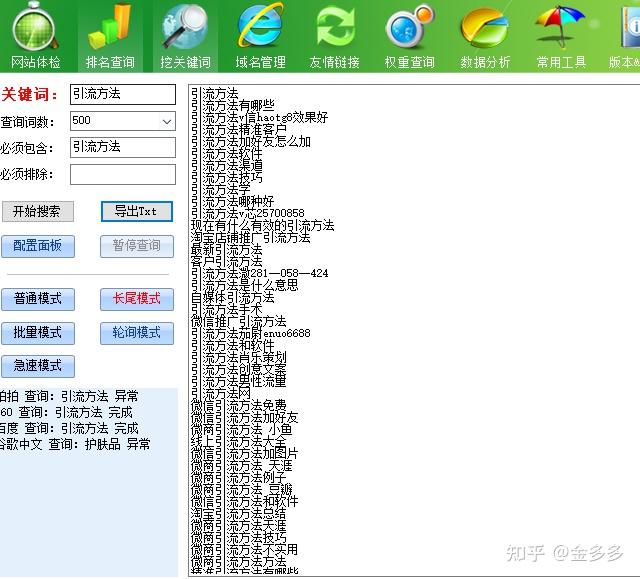Select result 微信引流方法加好友
The width and height of the screenshot is (640, 579).
tap(244, 417)
